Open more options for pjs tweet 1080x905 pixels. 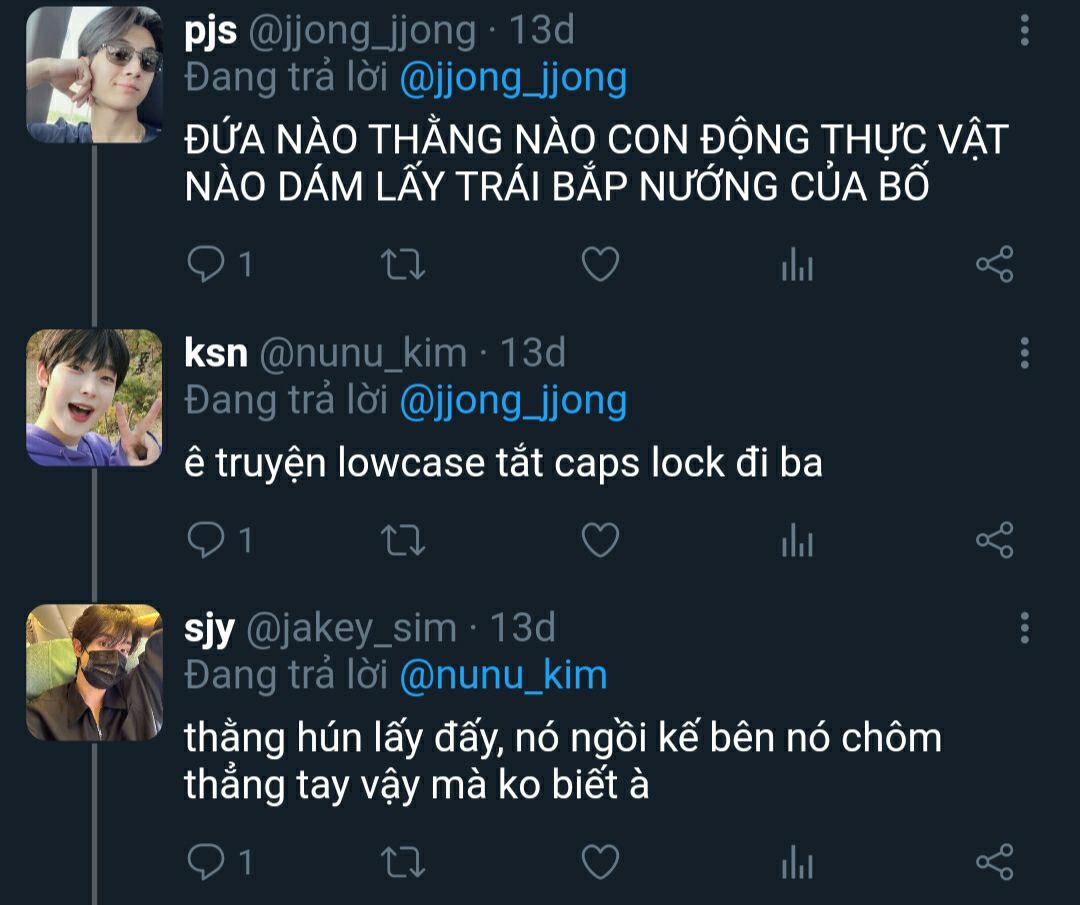[x=1025, y=30]
